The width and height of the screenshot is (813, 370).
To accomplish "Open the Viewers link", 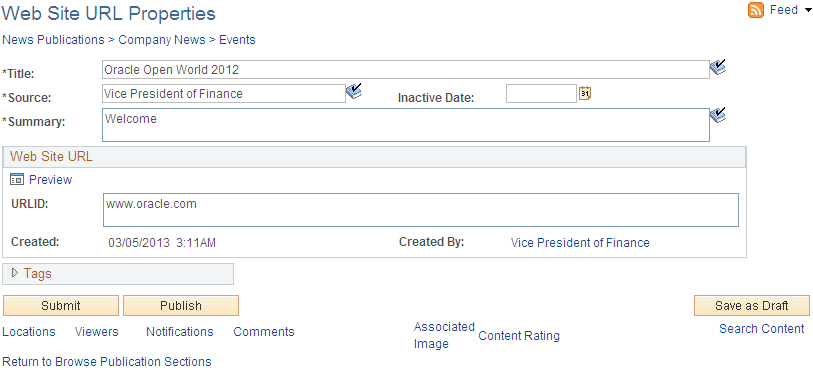I will point(96,332).
